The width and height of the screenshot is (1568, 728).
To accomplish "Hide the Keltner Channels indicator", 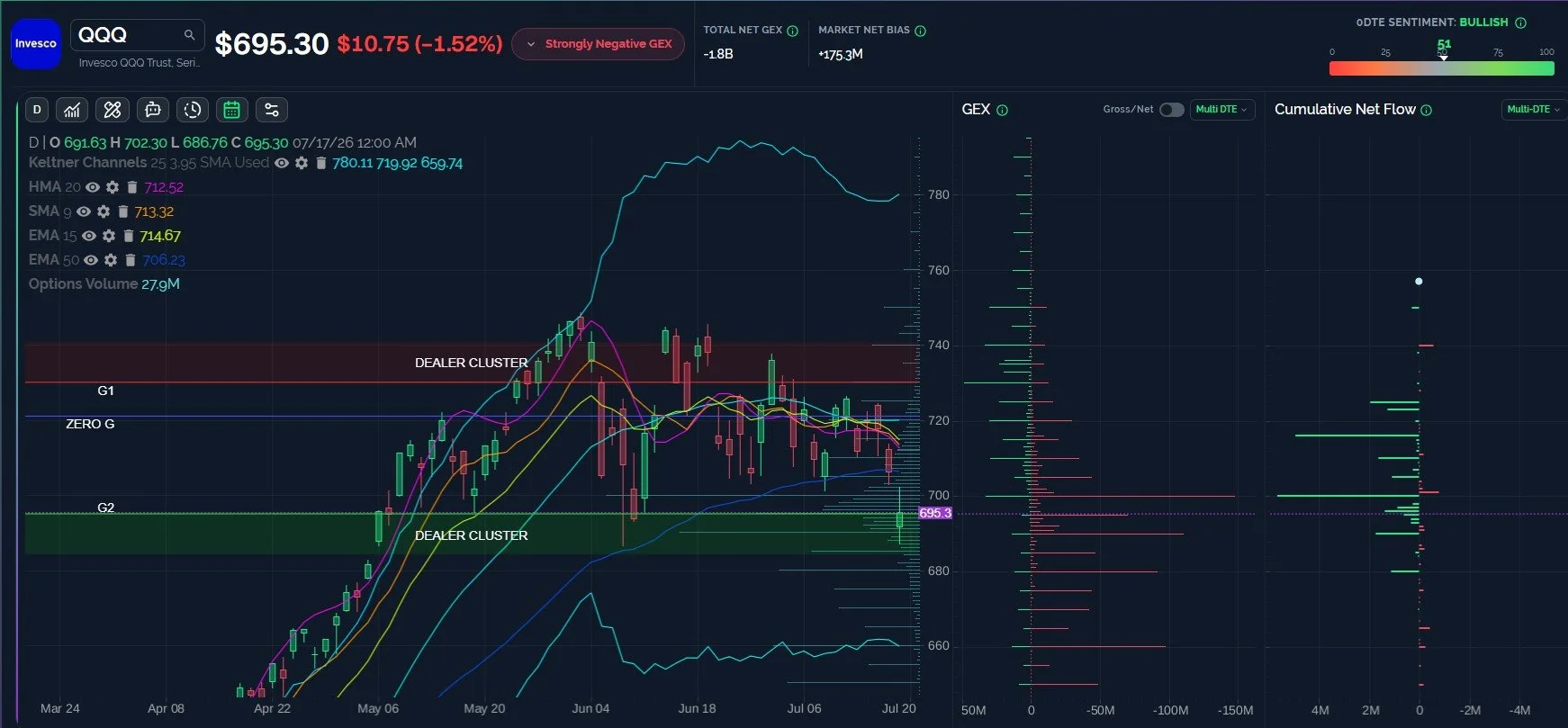I will click(x=282, y=163).
